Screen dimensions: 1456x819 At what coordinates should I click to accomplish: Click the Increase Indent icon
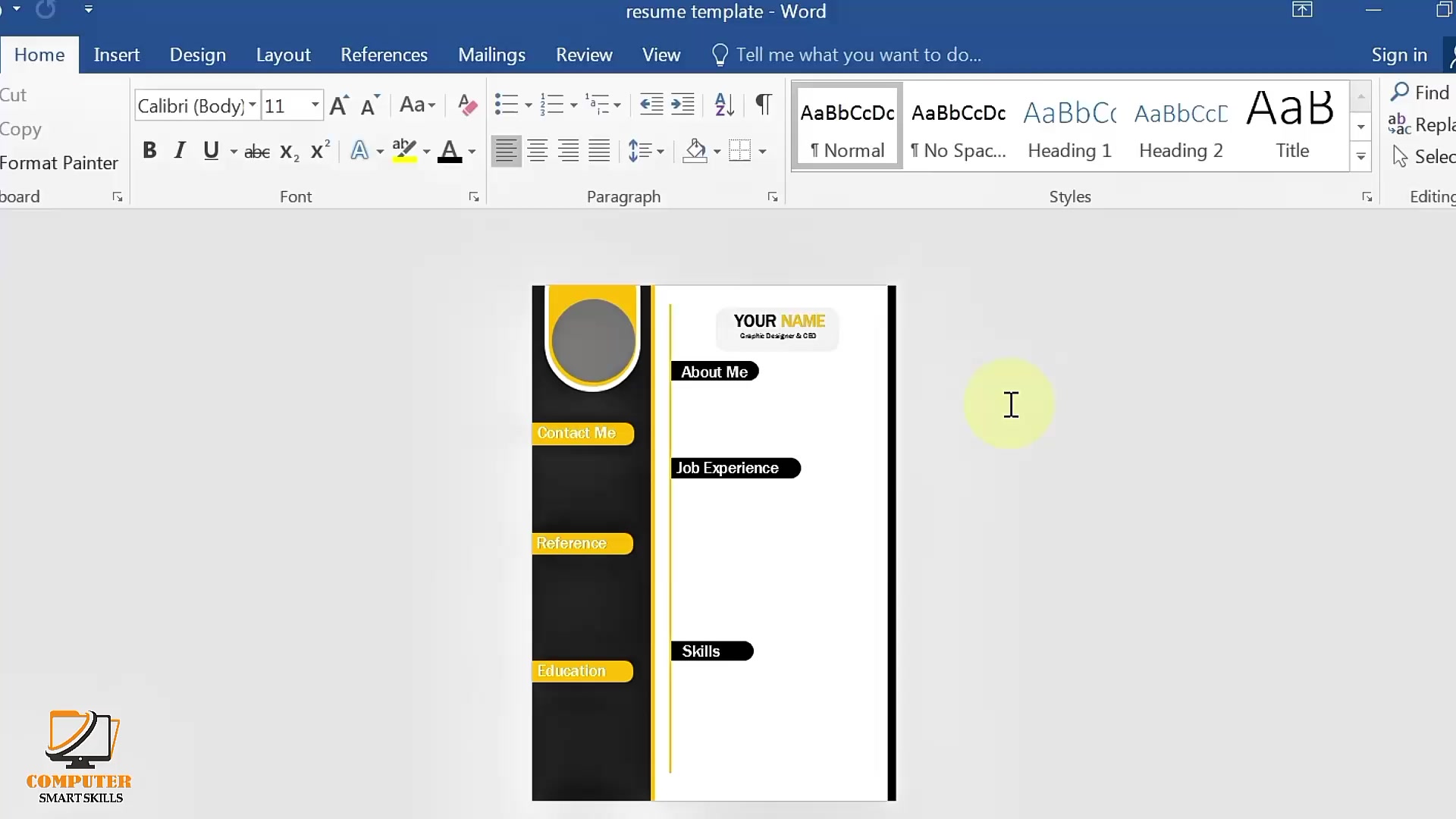(682, 105)
